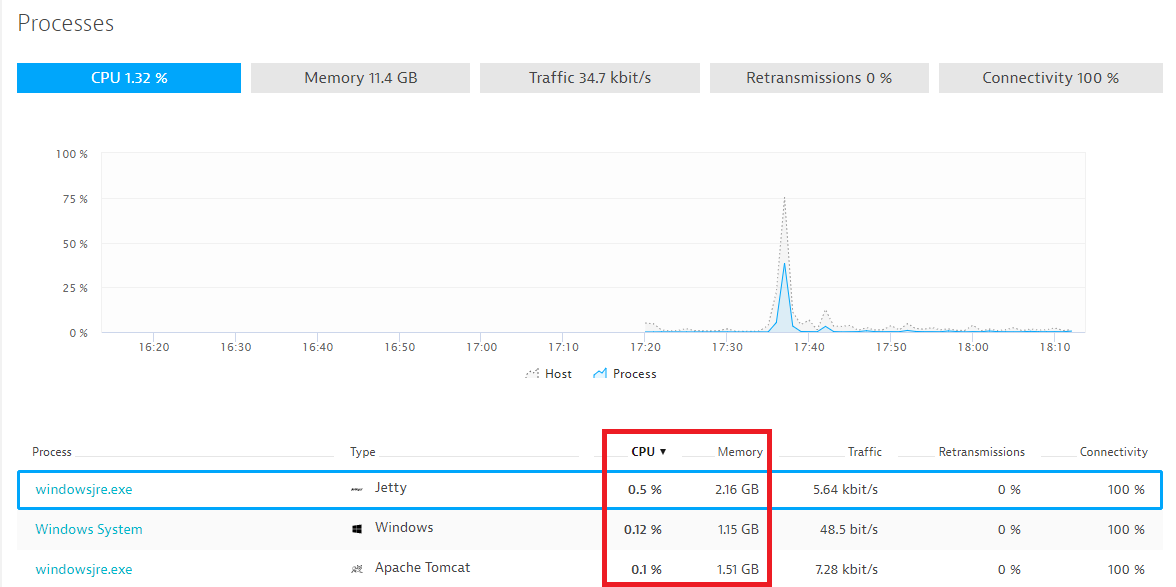Show the Retransmissions 0 % tab
The image size is (1176, 587).
click(x=819, y=78)
